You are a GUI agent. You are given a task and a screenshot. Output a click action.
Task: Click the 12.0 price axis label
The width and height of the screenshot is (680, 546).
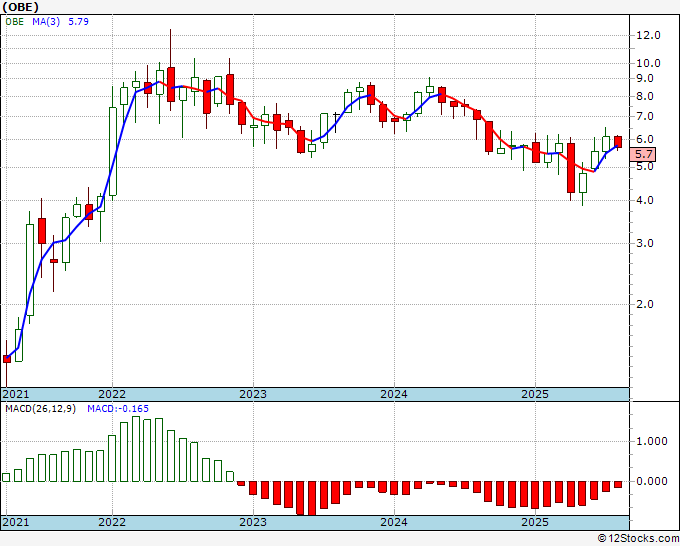[648, 35]
